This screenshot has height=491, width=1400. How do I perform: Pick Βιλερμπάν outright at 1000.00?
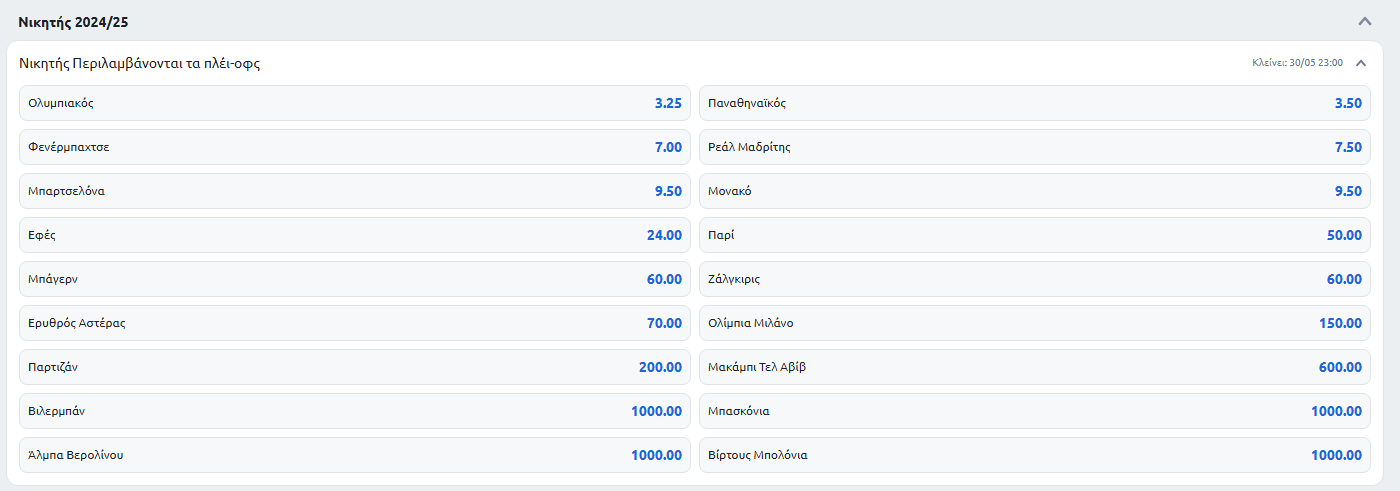(x=355, y=411)
